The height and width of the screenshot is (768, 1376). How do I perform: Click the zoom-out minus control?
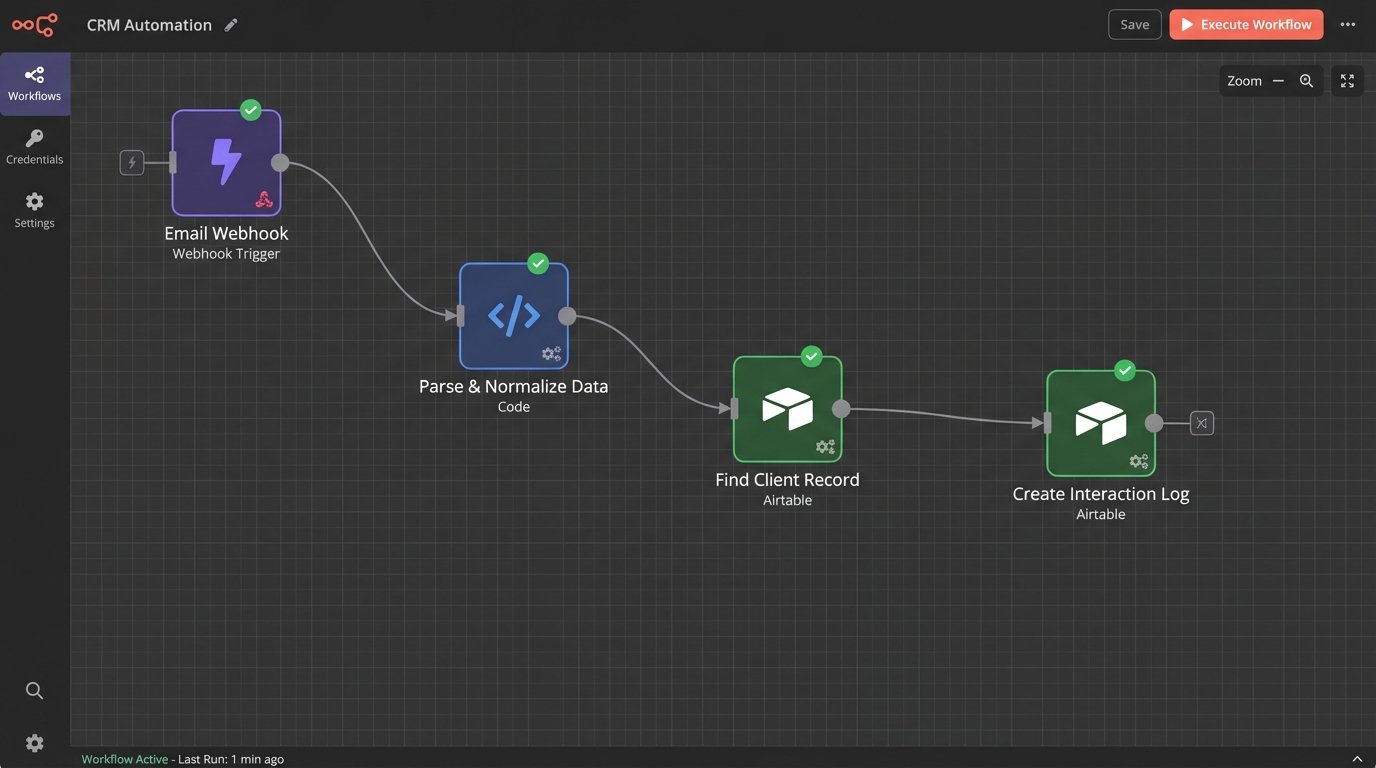click(x=1277, y=80)
